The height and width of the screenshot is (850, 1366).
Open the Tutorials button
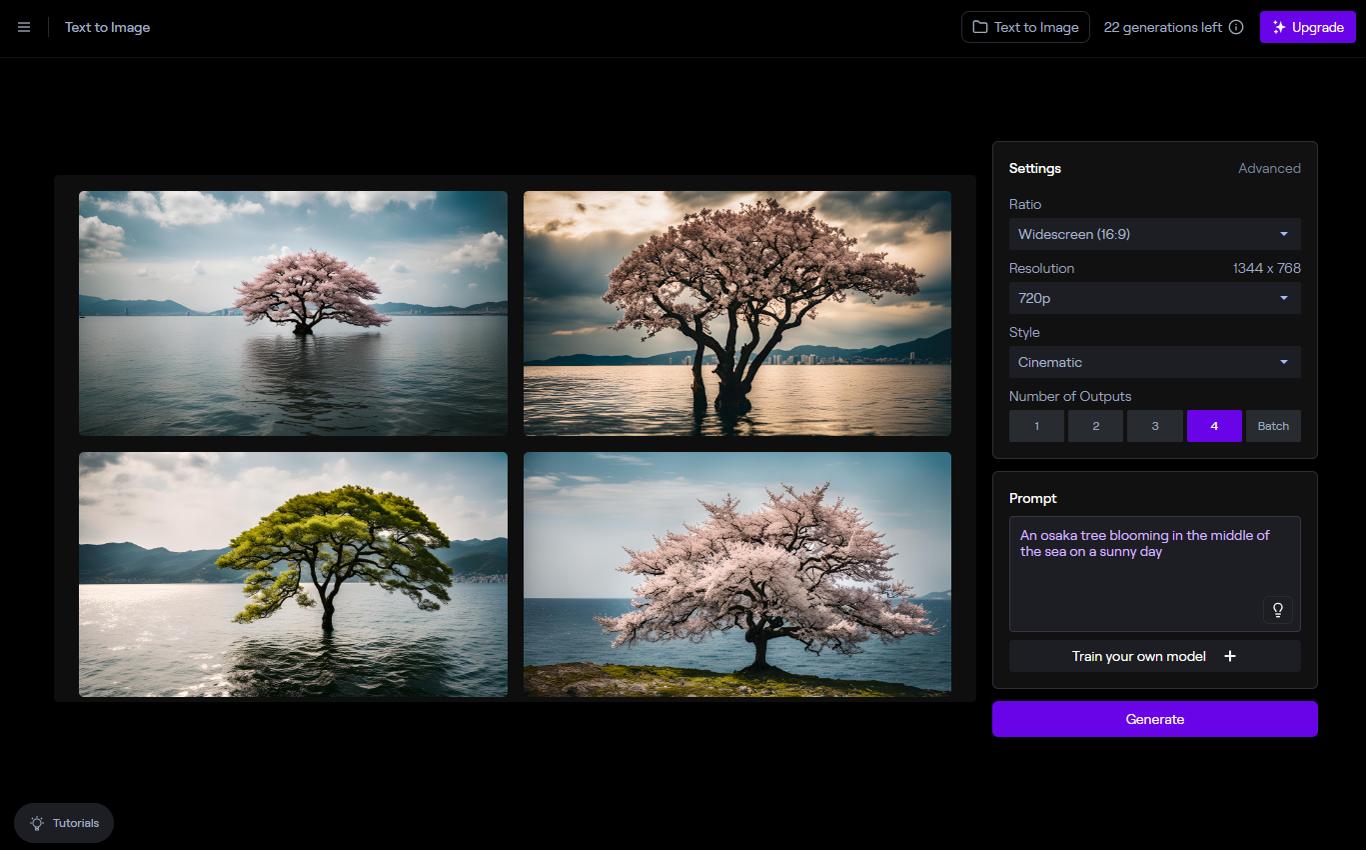(x=64, y=823)
